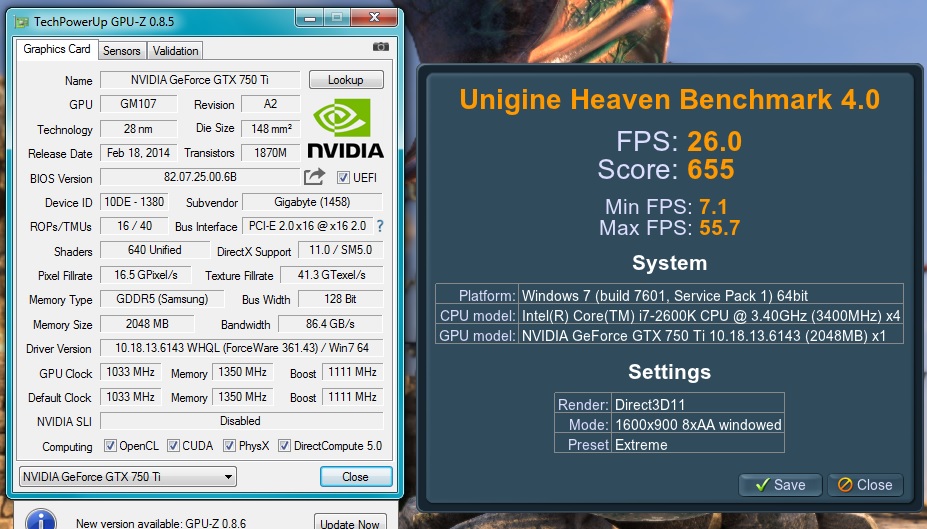927x529 pixels.
Task: Click the Shaders 640 Unified field
Action: [x=155, y=250]
